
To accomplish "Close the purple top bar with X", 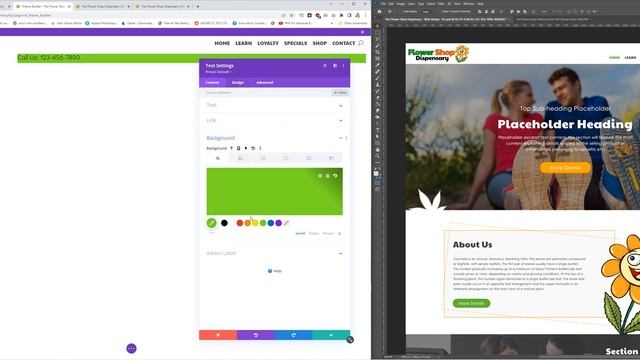I will tap(362, 32).
